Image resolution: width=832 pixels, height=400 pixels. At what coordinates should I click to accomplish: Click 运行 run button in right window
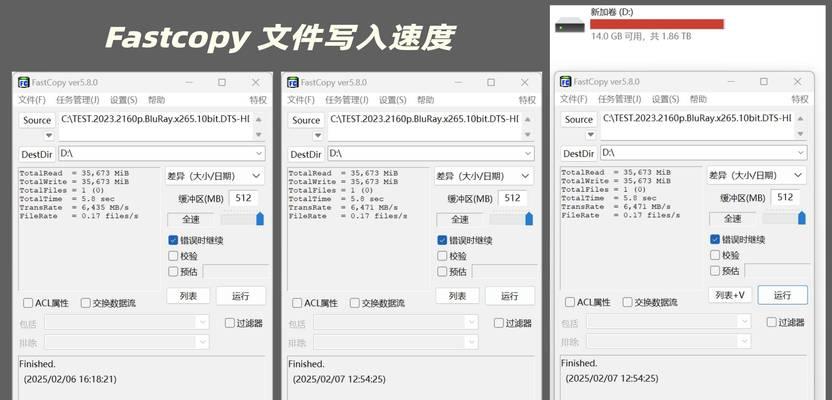(783, 295)
